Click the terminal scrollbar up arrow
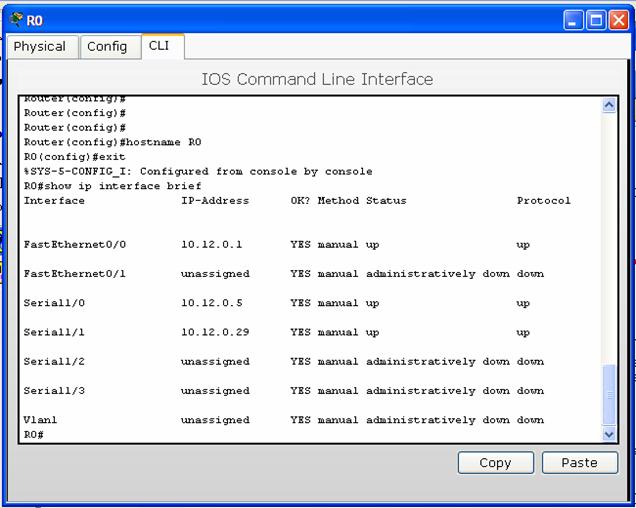This screenshot has height=508, width=636. pos(610,104)
